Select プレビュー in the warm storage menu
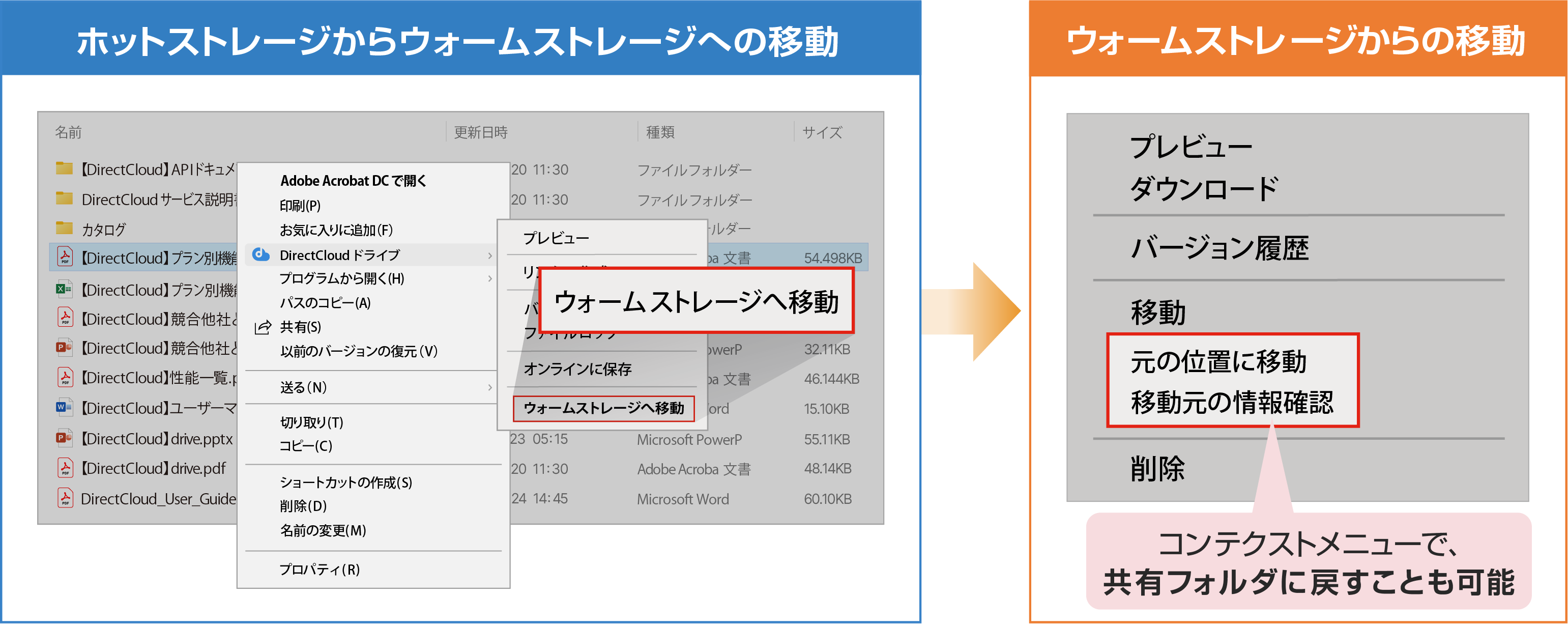The width and height of the screenshot is (1568, 624). pos(1190,147)
